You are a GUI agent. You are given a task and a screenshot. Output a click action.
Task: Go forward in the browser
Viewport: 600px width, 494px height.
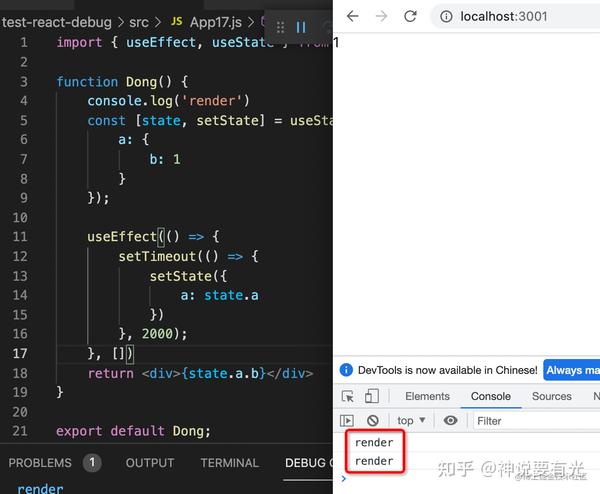(381, 16)
